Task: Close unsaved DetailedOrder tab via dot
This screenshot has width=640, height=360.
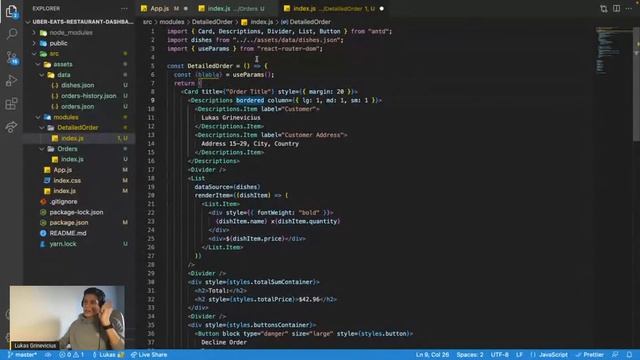Action: (x=382, y=9)
